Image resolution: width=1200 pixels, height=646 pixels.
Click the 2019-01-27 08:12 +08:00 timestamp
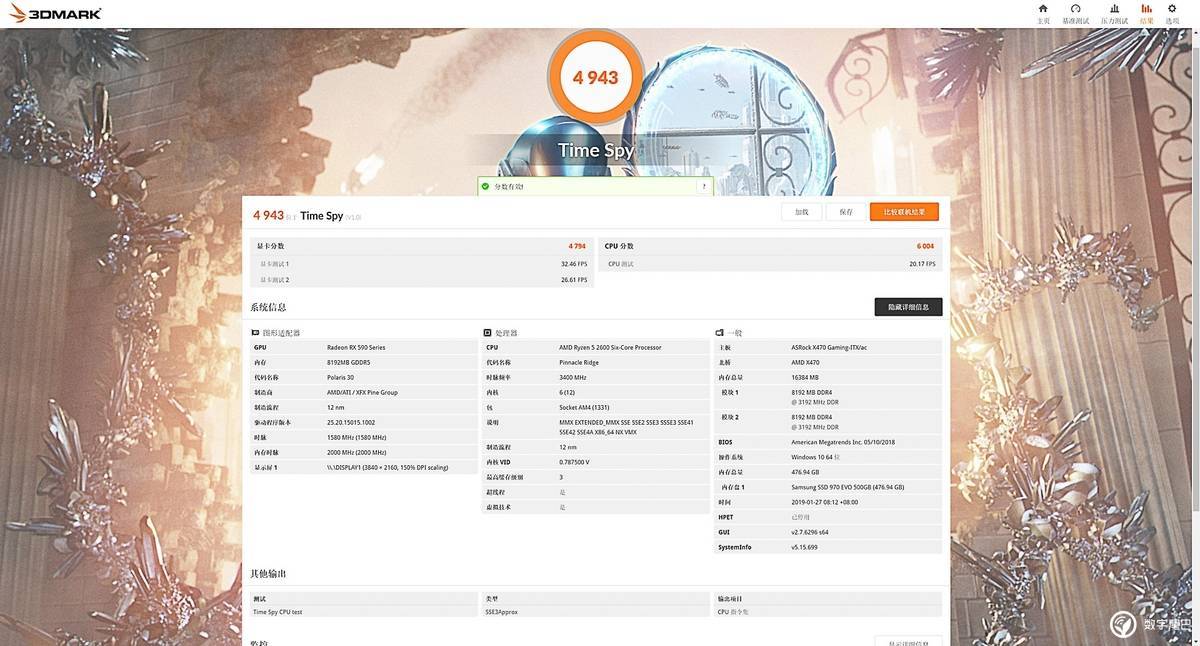tap(825, 502)
